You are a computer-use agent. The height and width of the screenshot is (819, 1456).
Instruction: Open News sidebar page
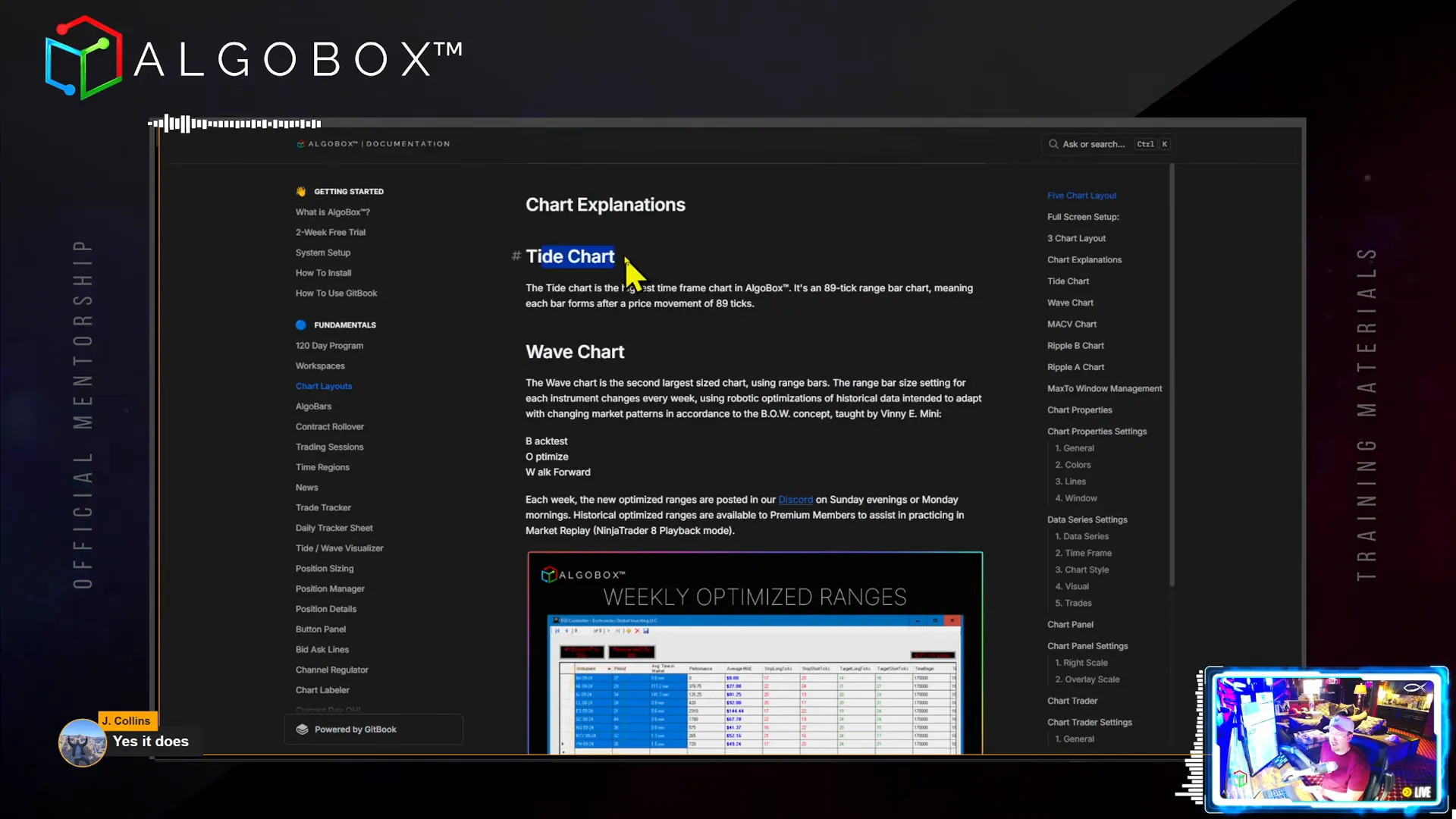pyautogui.click(x=307, y=488)
